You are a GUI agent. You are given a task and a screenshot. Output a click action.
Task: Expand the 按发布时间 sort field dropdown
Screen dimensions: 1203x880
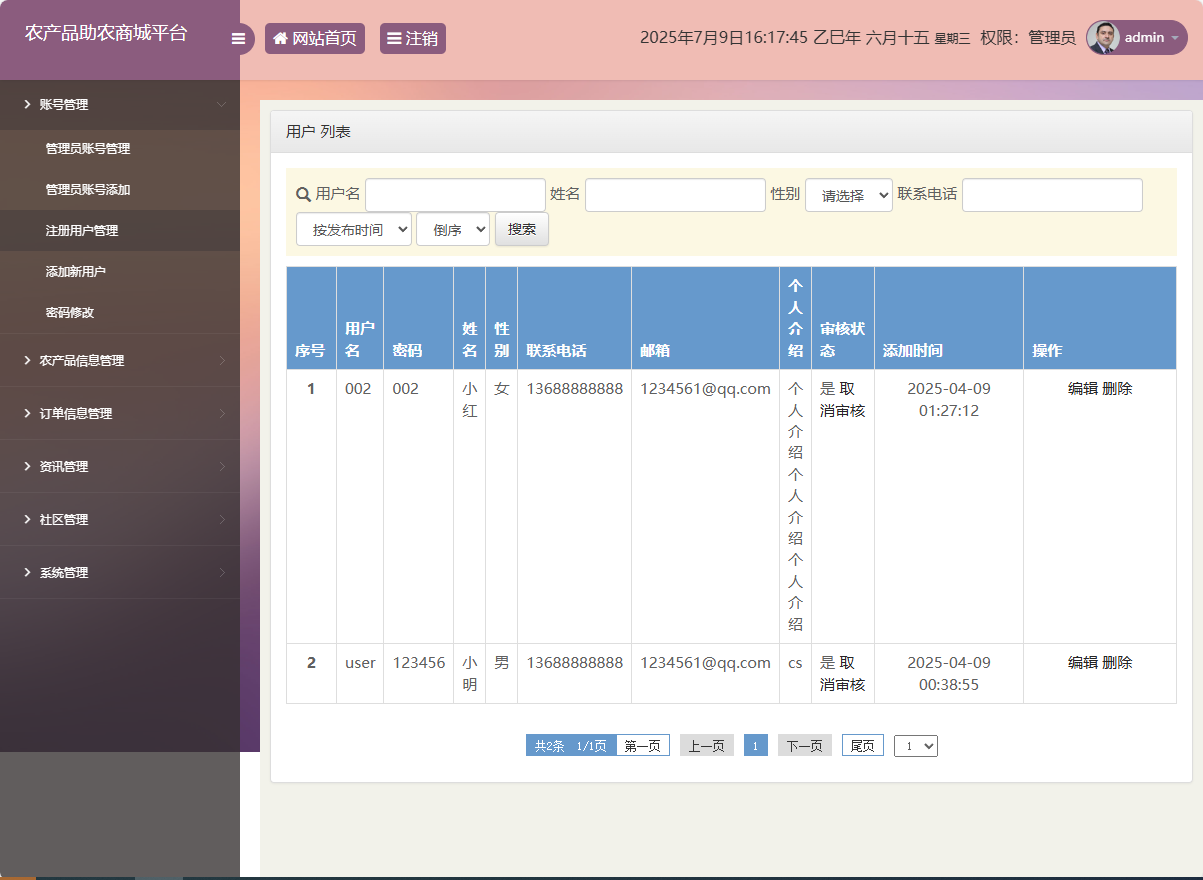[x=354, y=229]
